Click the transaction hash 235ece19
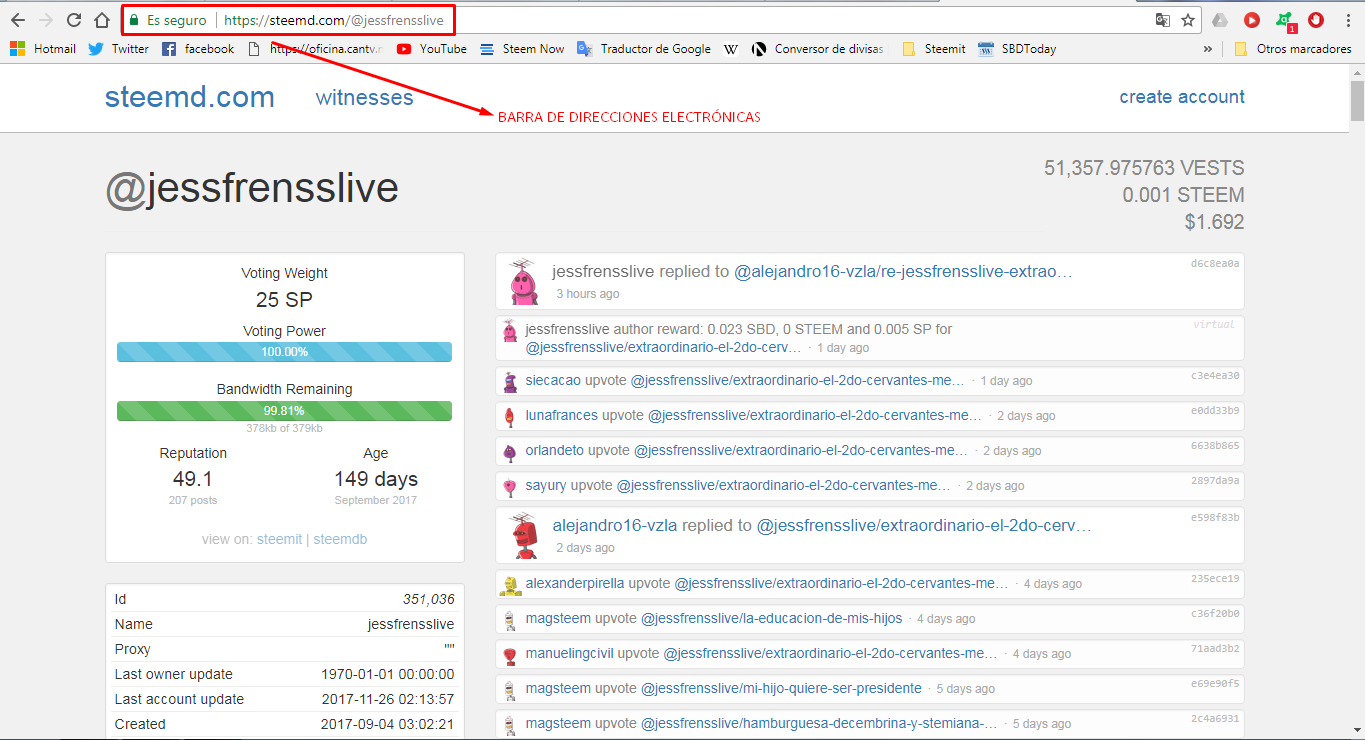The width and height of the screenshot is (1365, 740). [1215, 578]
